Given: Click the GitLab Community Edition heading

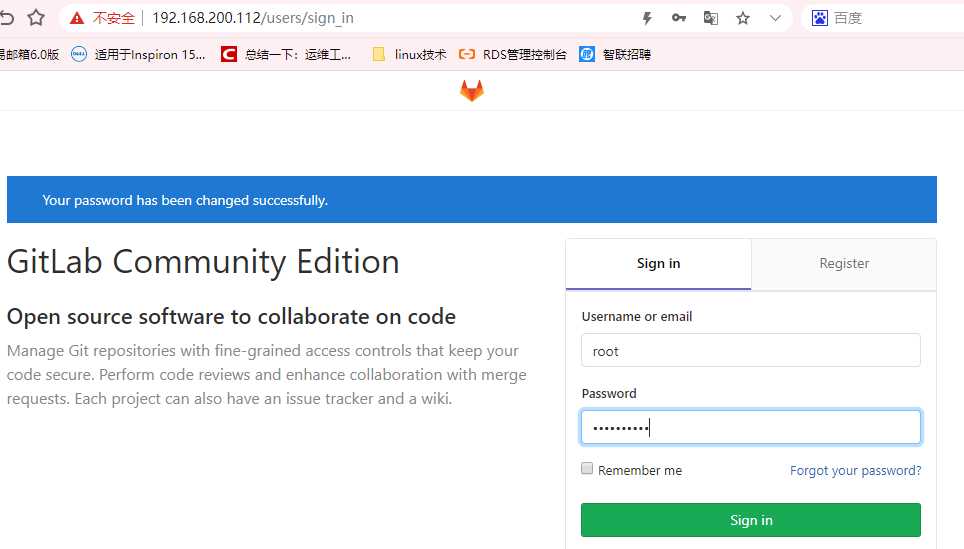Looking at the screenshot, I should [x=203, y=263].
